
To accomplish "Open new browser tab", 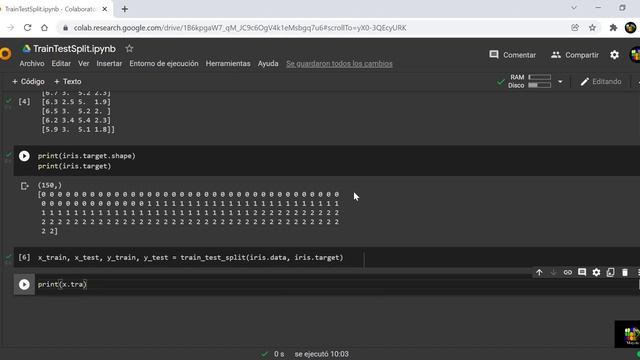I will (x=124, y=9).
